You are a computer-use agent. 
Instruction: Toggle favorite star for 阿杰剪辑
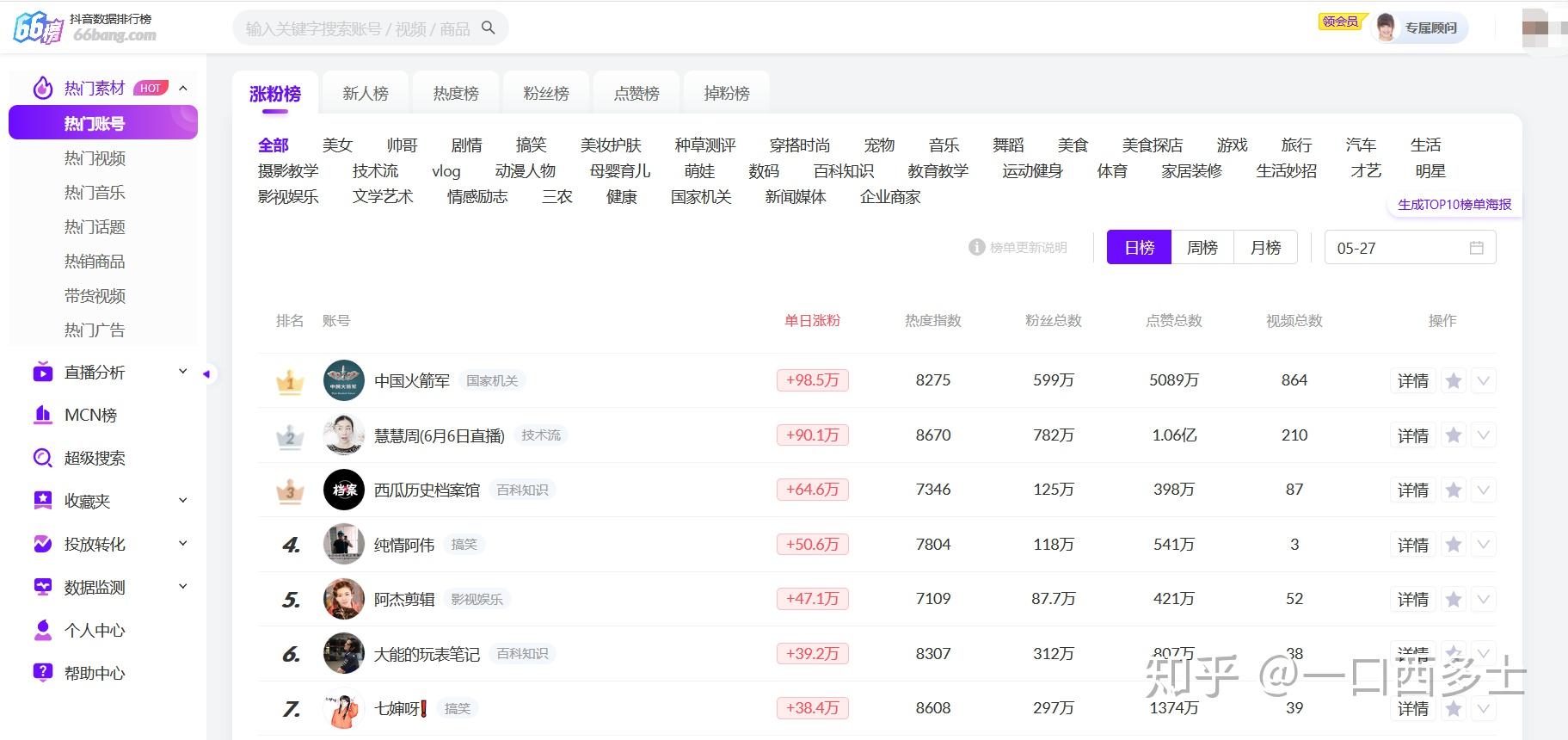pos(1454,599)
